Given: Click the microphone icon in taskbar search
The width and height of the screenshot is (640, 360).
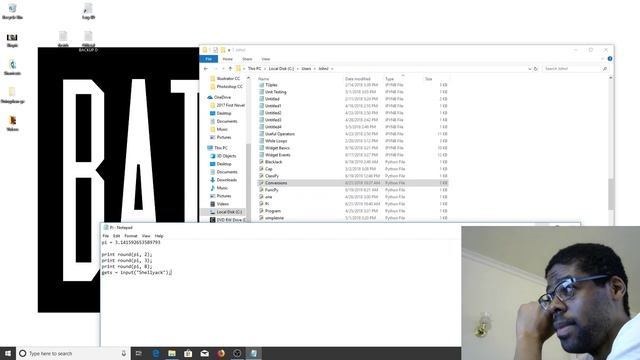Looking at the screenshot, I should click(x=124, y=353).
